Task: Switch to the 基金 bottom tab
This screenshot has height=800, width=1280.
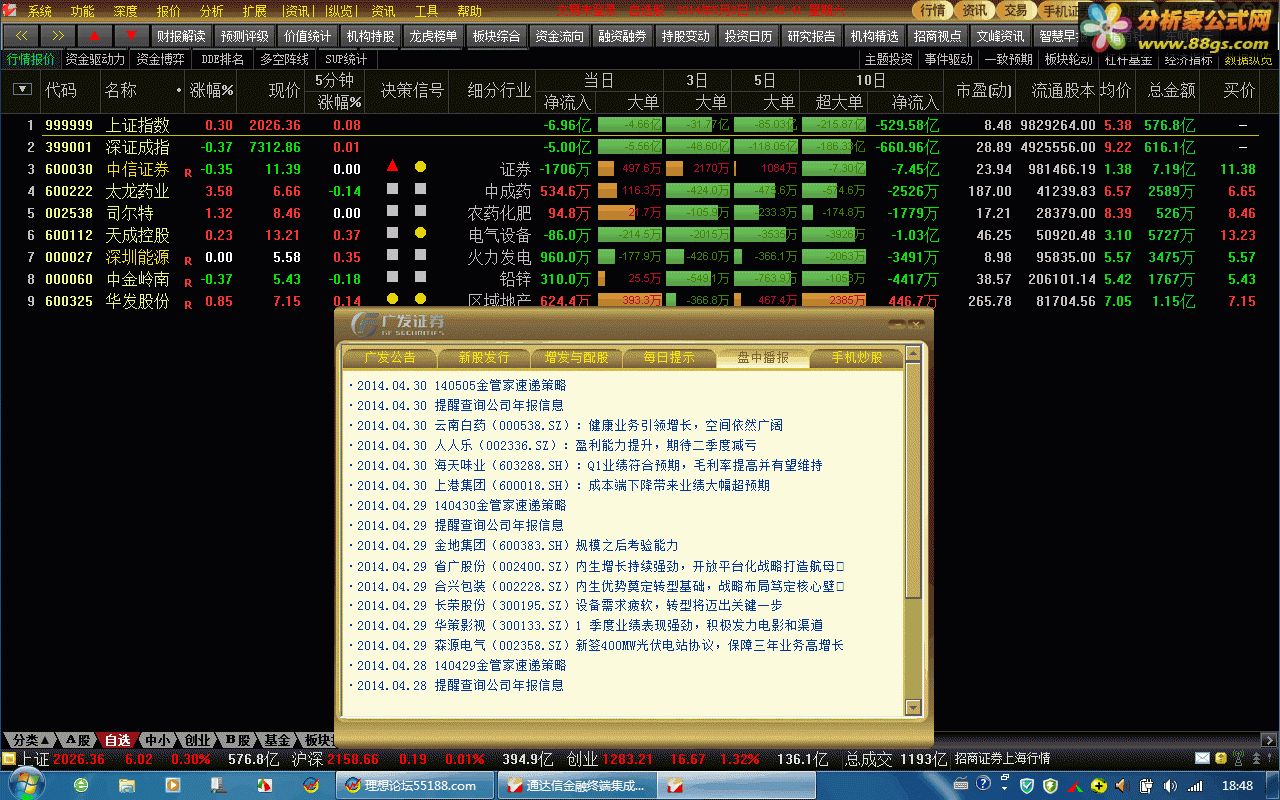Action: click(276, 740)
